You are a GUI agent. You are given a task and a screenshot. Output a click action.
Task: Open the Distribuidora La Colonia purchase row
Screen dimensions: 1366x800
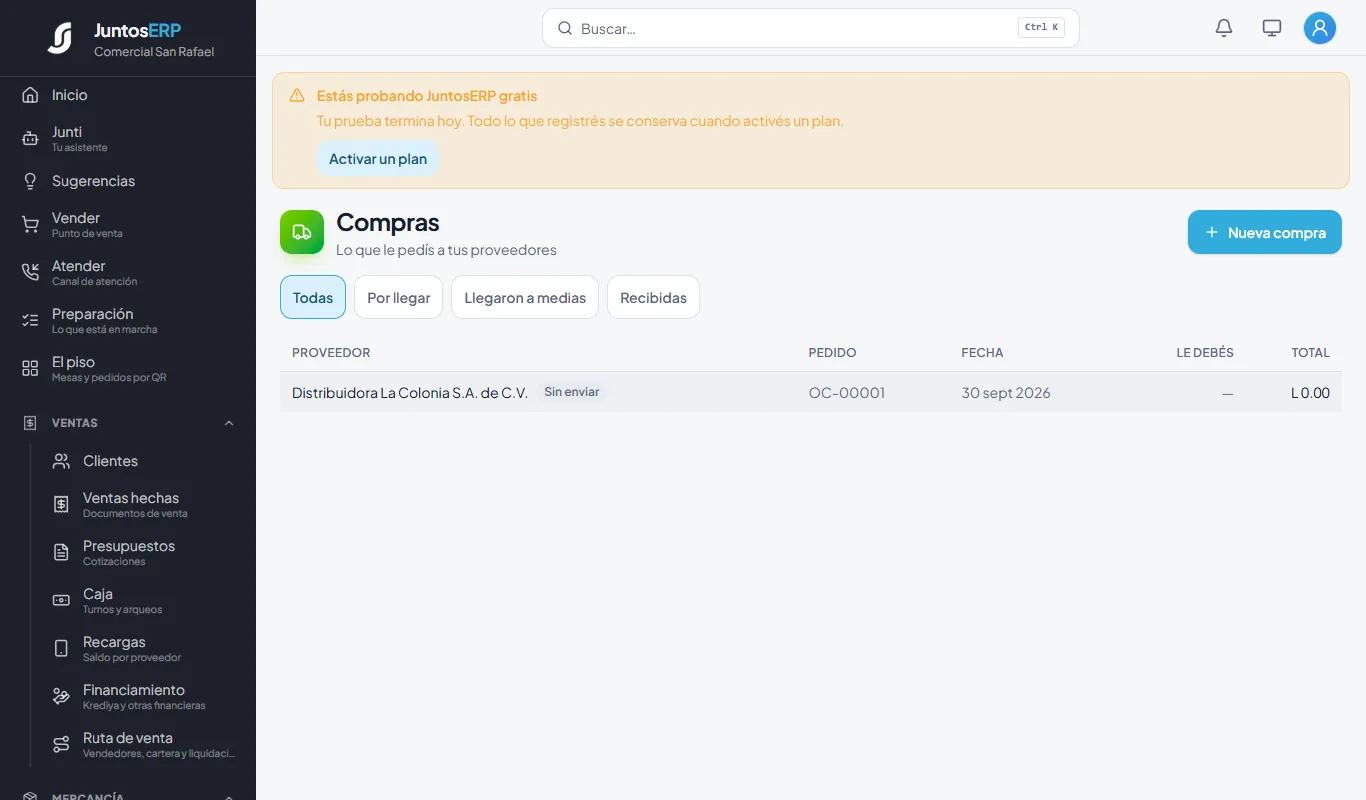click(x=811, y=392)
